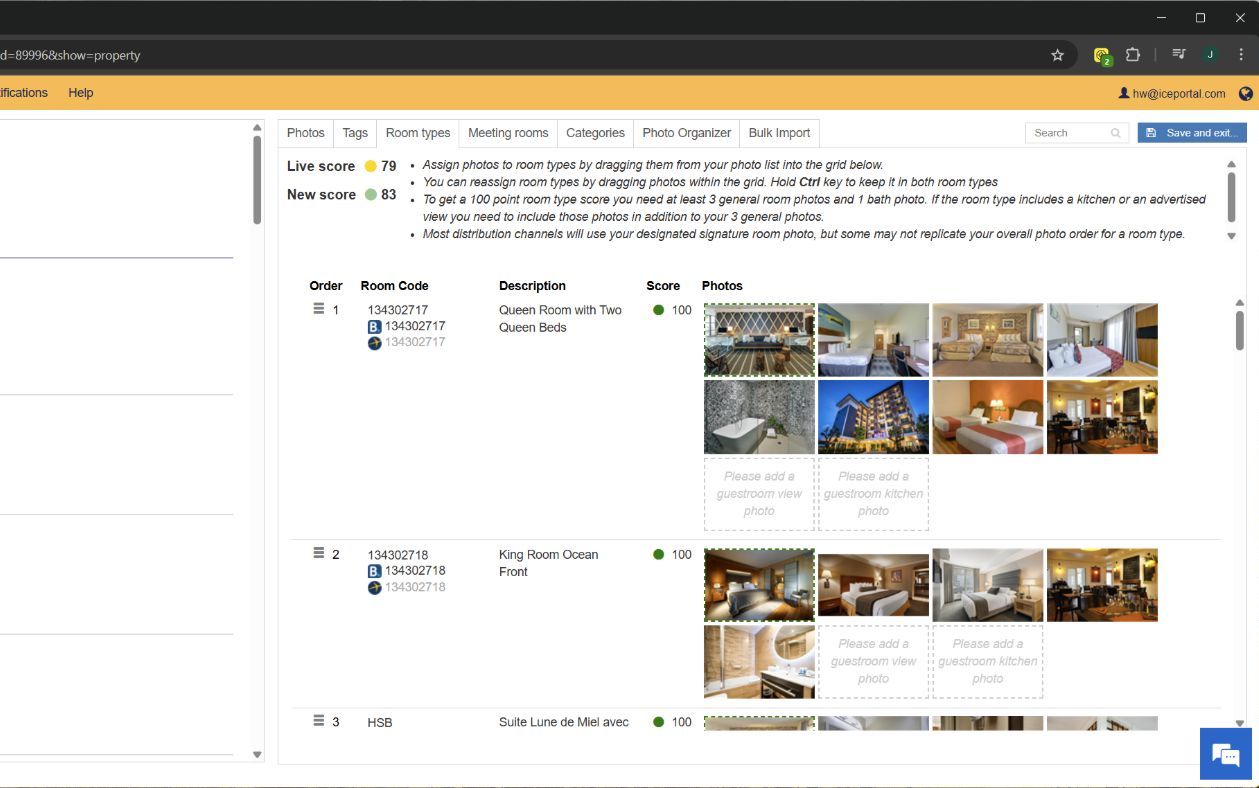This screenshot has height=788, width=1259.
Task: Click the green score dot for Queen Room
Action: (x=658, y=310)
